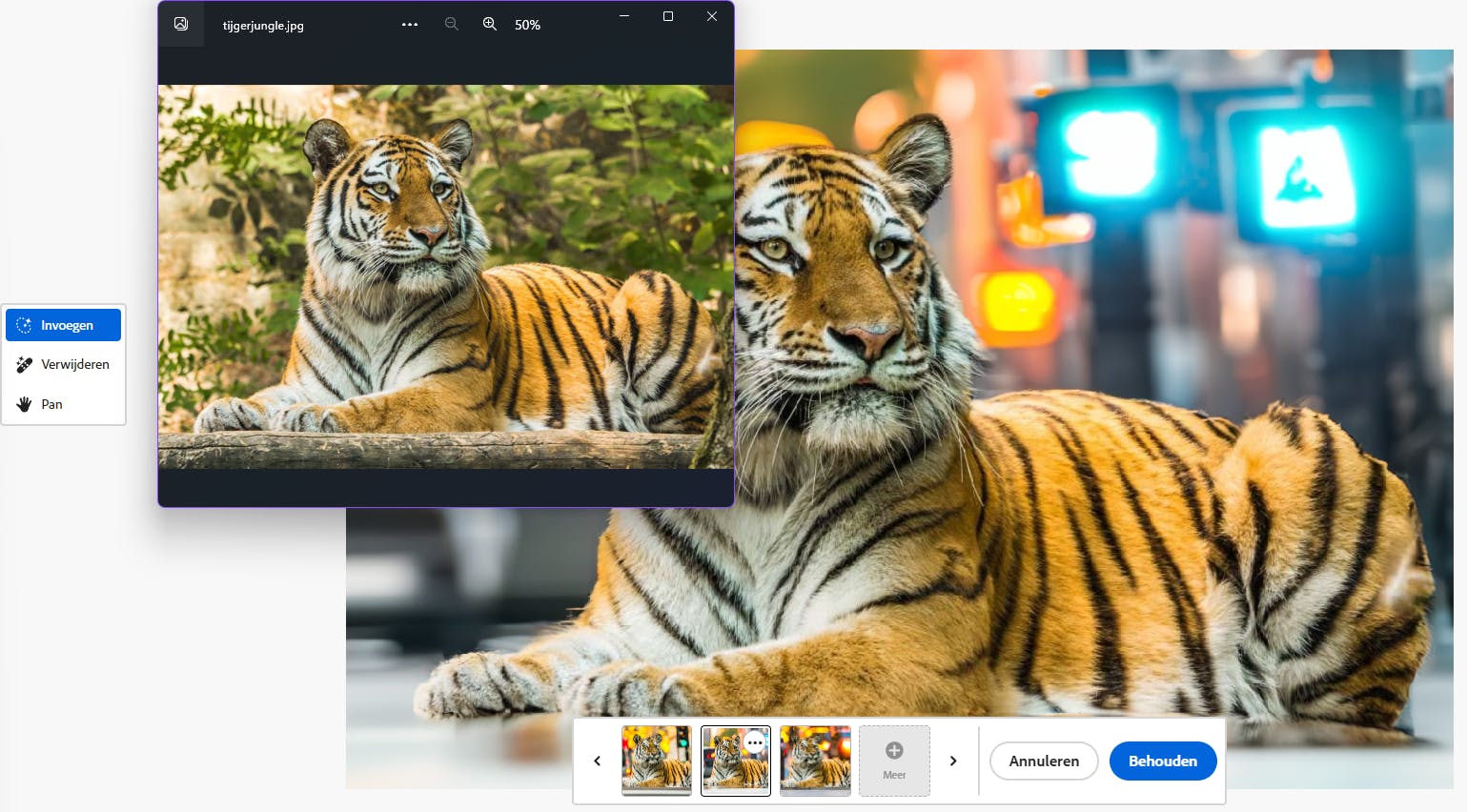Close the tijgerjungle.jpg viewer window

[712, 16]
